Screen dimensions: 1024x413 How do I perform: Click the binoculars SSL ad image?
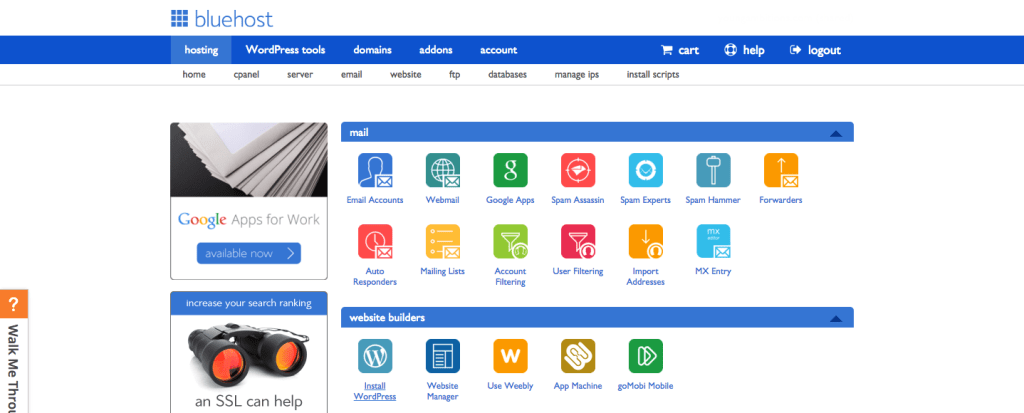click(249, 353)
